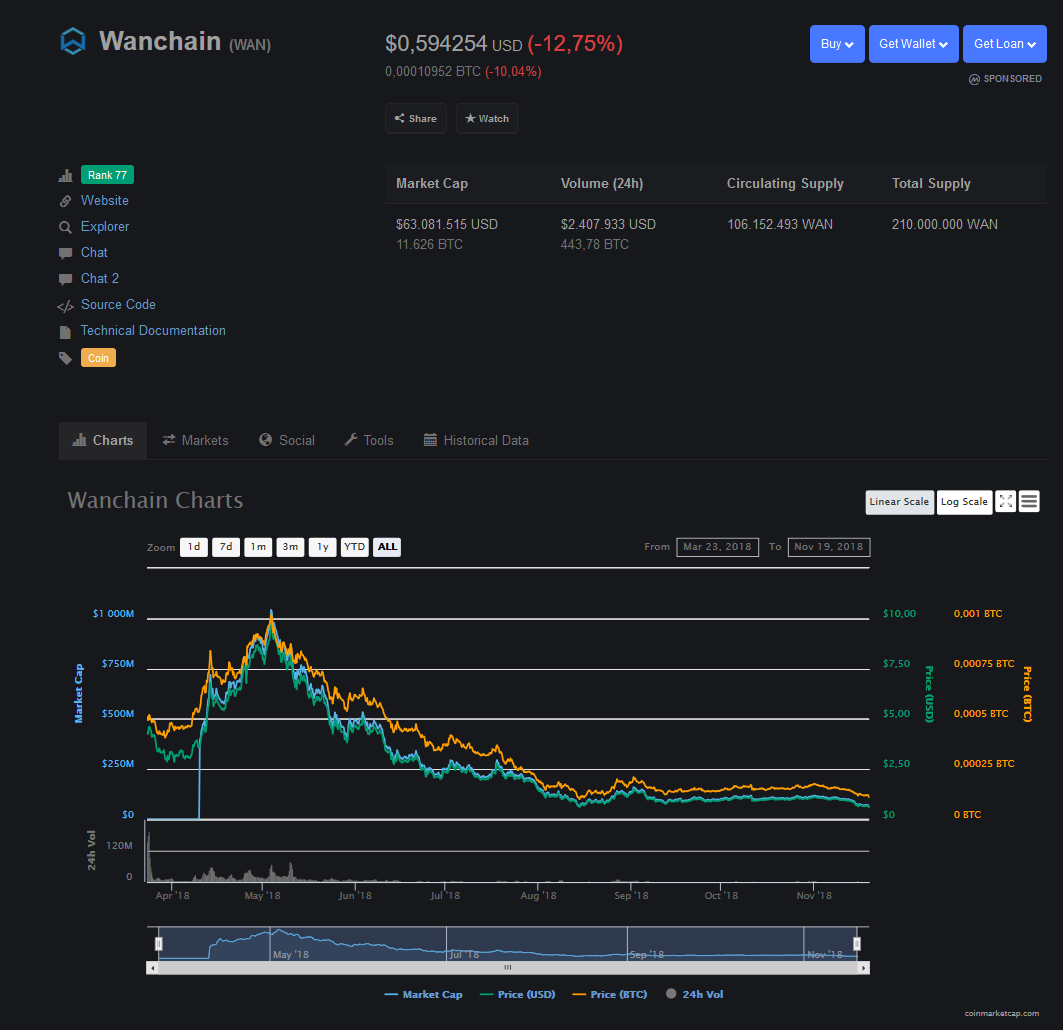This screenshot has height=1030, width=1063.
Task: Select Log Scale for the chart
Action: [x=964, y=502]
